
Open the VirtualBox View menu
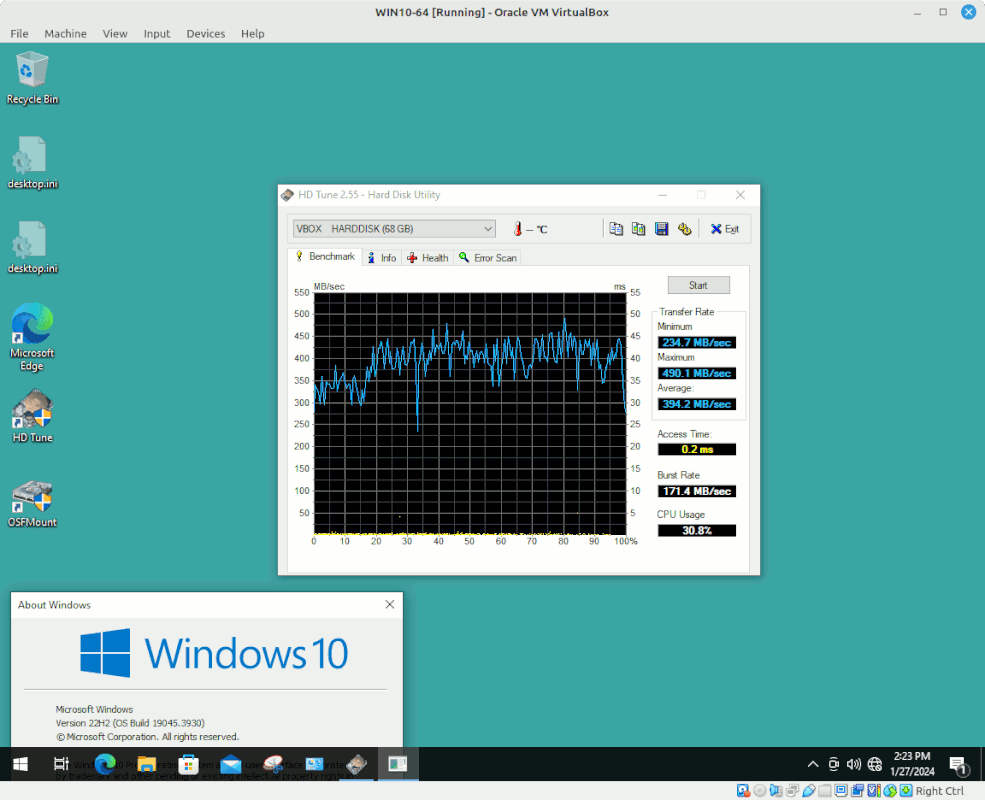click(115, 33)
